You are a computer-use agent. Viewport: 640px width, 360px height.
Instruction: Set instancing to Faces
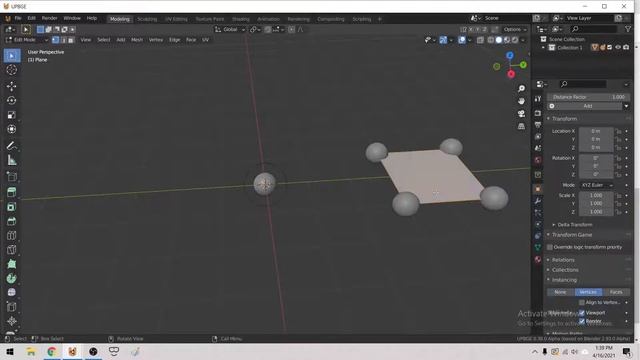616,292
